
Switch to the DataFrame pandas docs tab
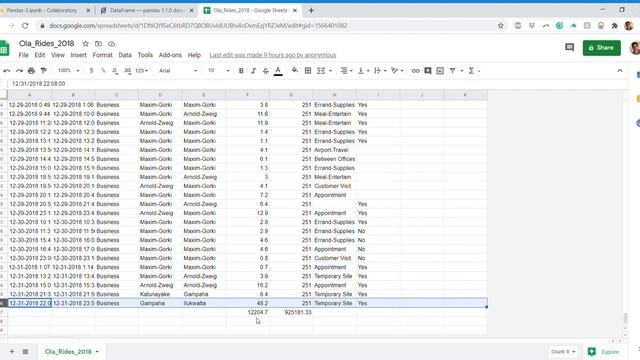(x=147, y=10)
